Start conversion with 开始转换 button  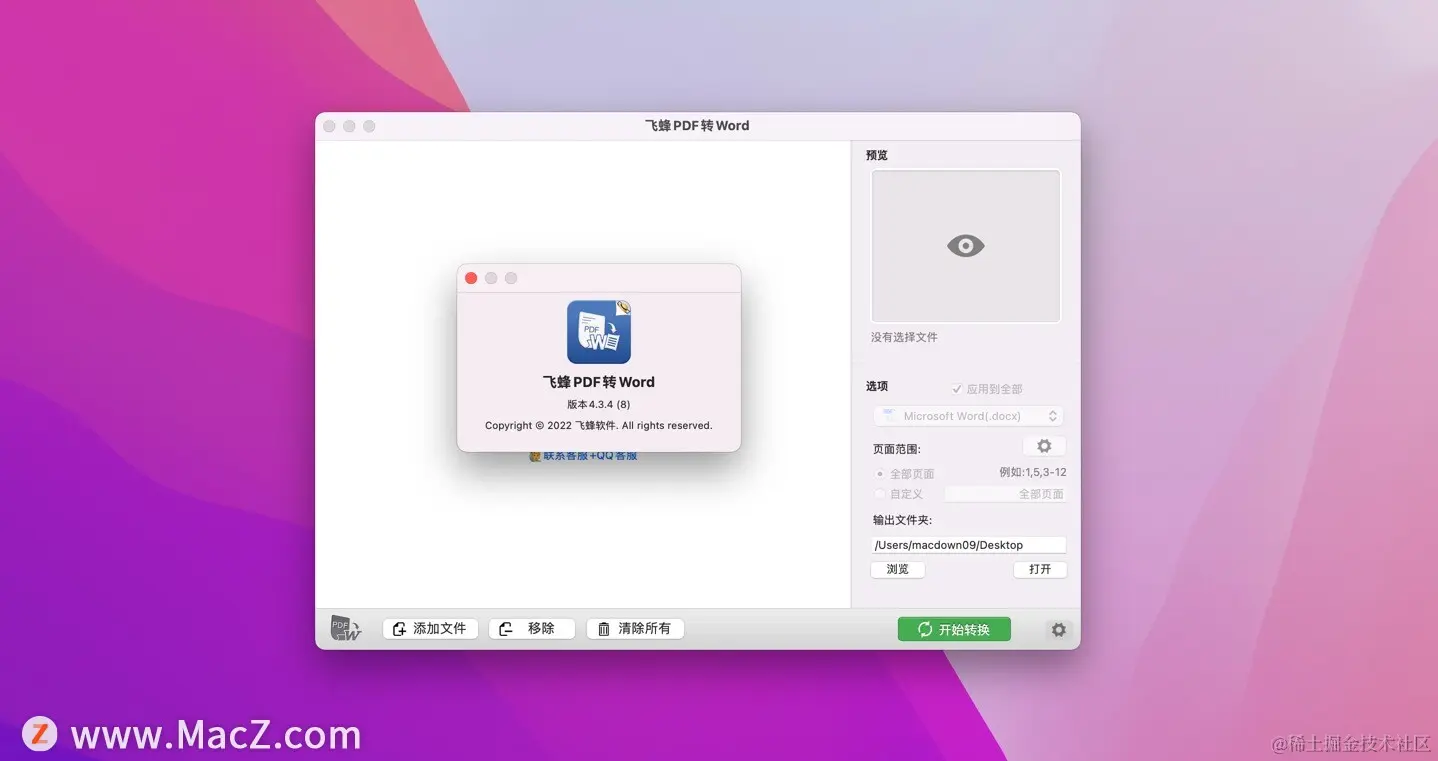[x=954, y=629]
